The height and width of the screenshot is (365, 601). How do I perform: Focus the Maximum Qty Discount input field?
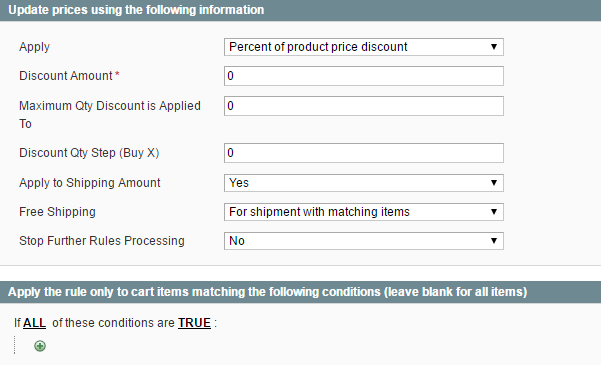click(363, 106)
